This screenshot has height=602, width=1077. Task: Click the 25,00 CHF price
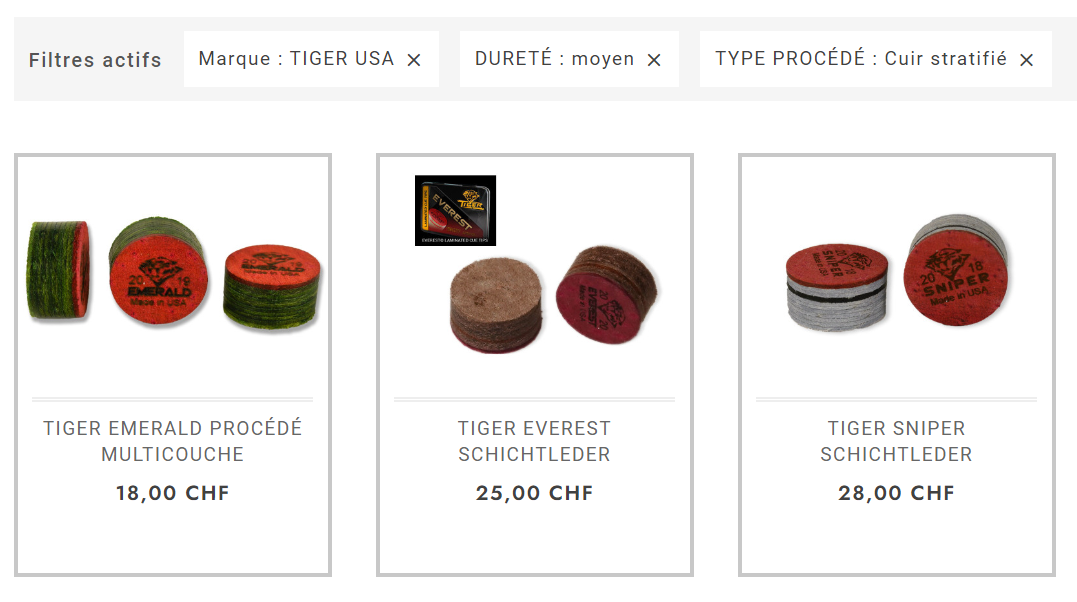click(x=534, y=493)
